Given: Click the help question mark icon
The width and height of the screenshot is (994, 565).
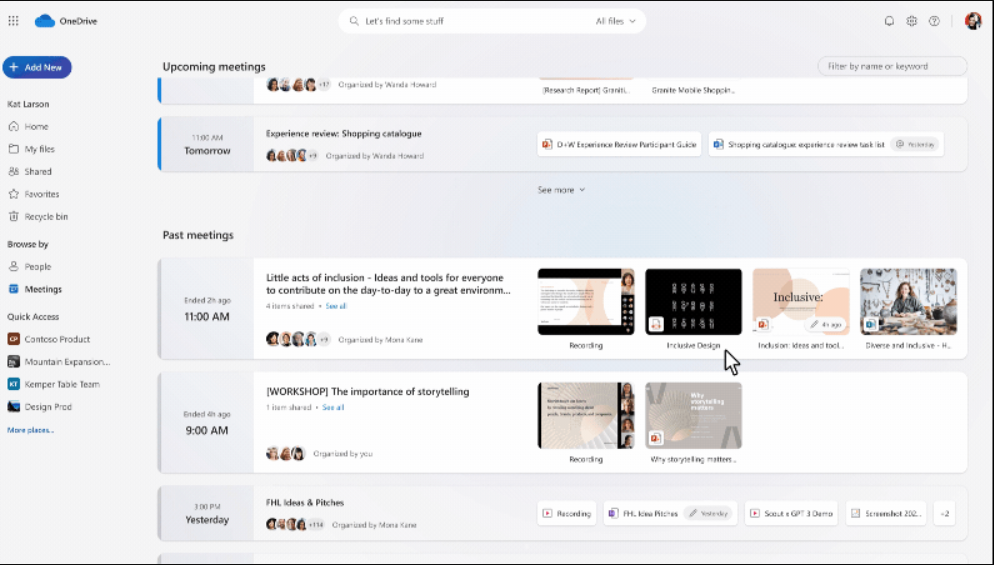Looking at the screenshot, I should click(x=934, y=21).
